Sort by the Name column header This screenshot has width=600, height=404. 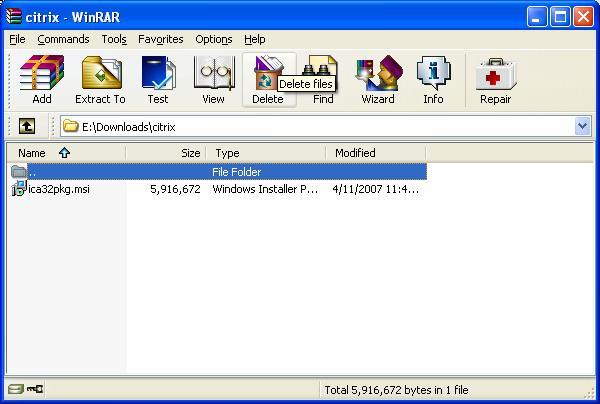66,153
